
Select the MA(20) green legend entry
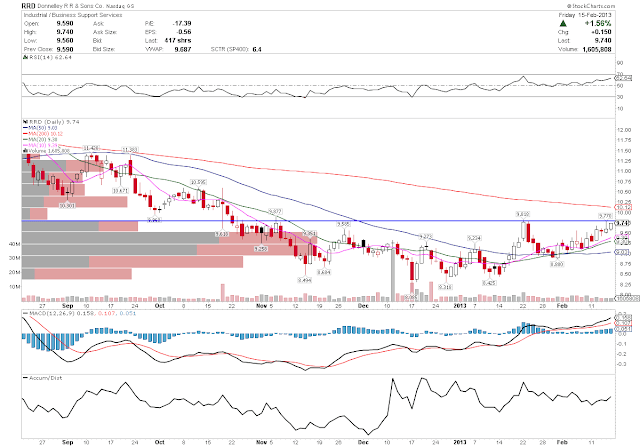click(40, 139)
